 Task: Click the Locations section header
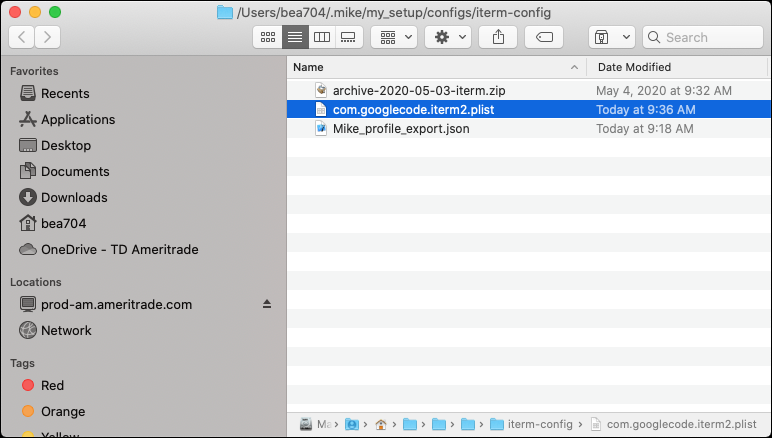pyautogui.click(x=35, y=282)
